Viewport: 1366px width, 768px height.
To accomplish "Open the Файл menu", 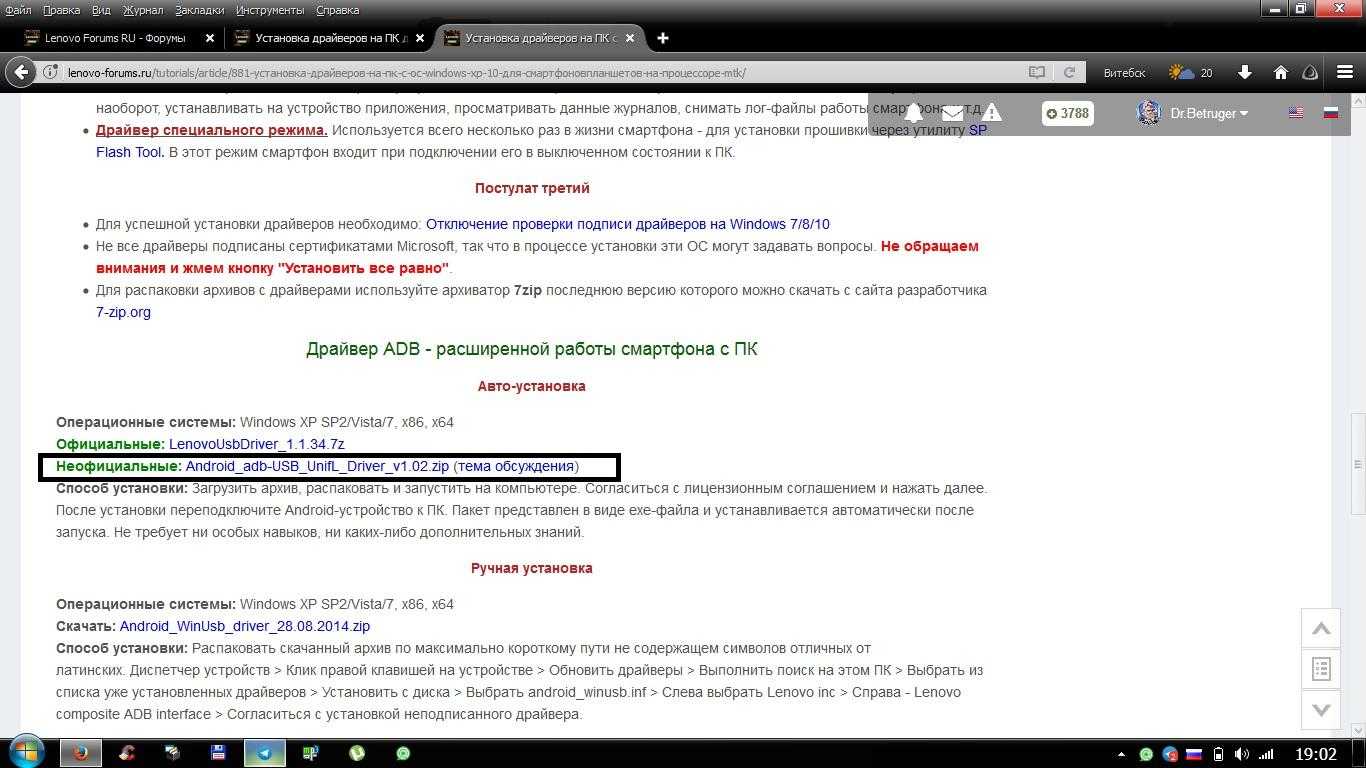I will pos(18,10).
